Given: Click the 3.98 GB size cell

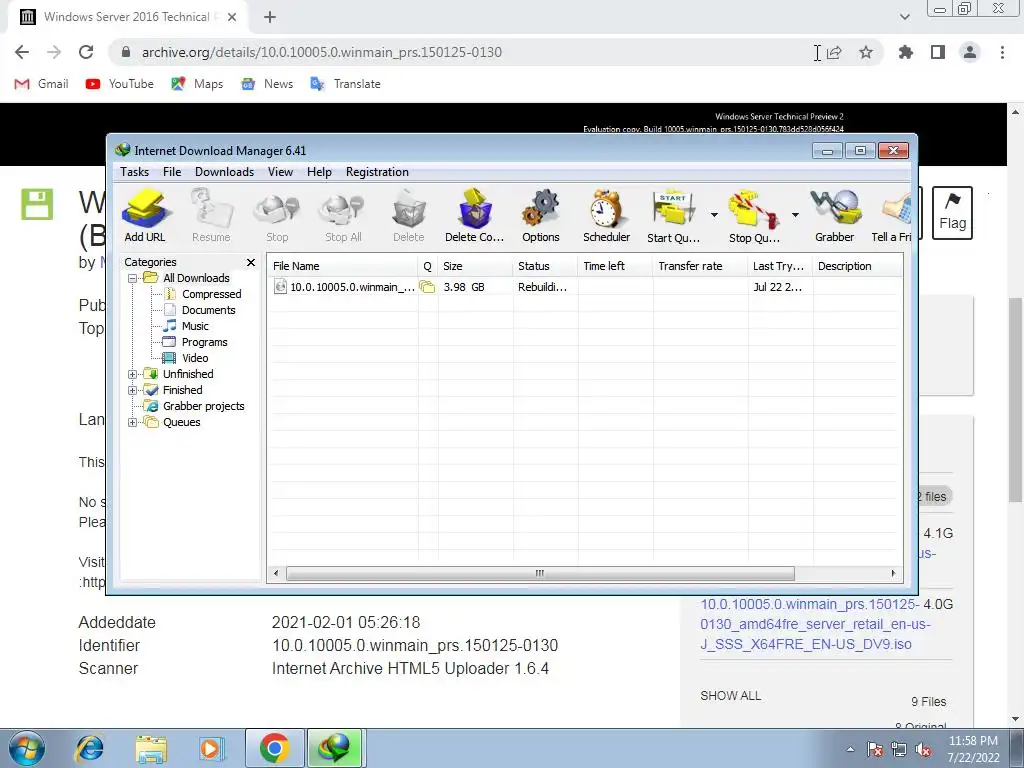Looking at the screenshot, I should 464,287.
